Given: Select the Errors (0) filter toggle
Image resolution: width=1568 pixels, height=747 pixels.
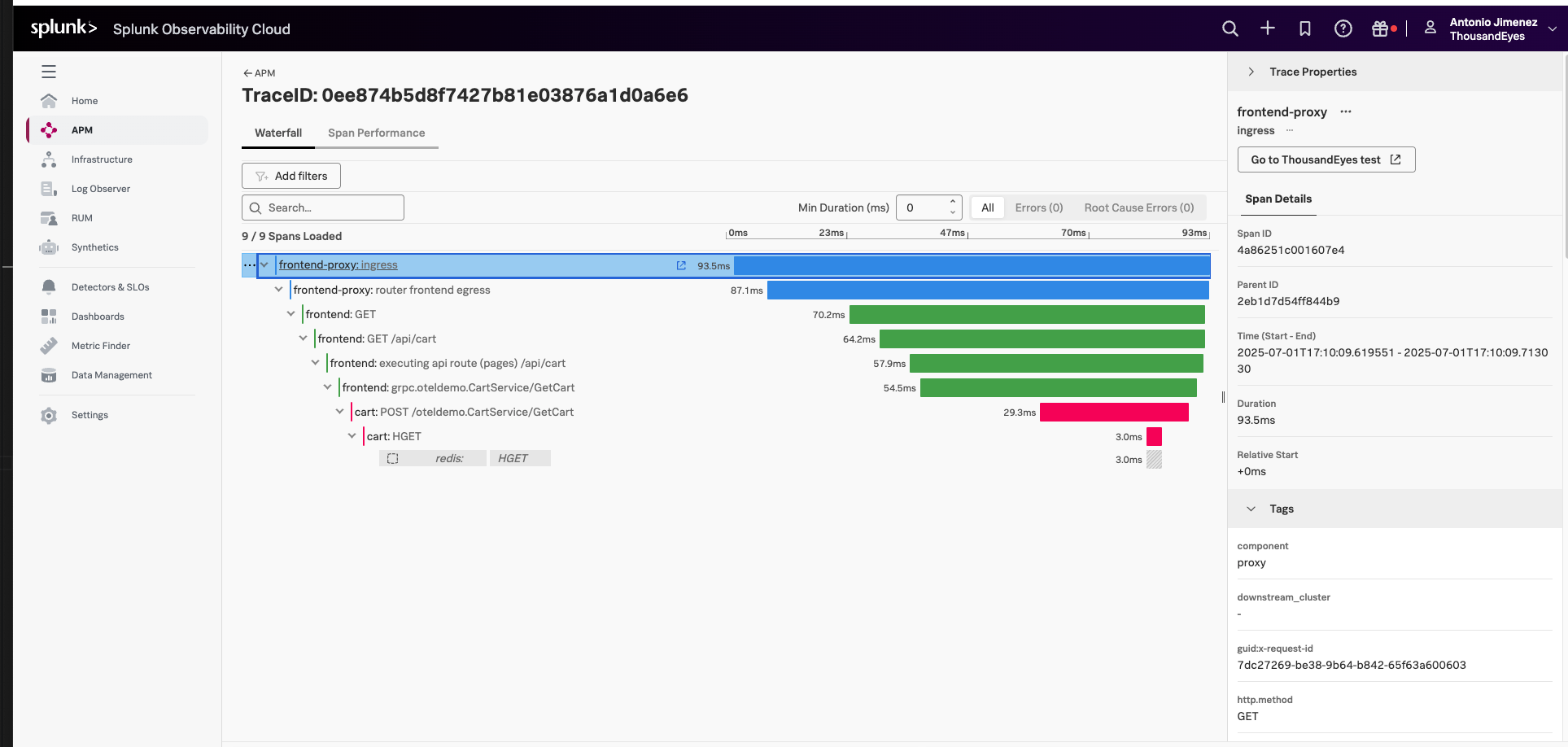Looking at the screenshot, I should pos(1039,207).
